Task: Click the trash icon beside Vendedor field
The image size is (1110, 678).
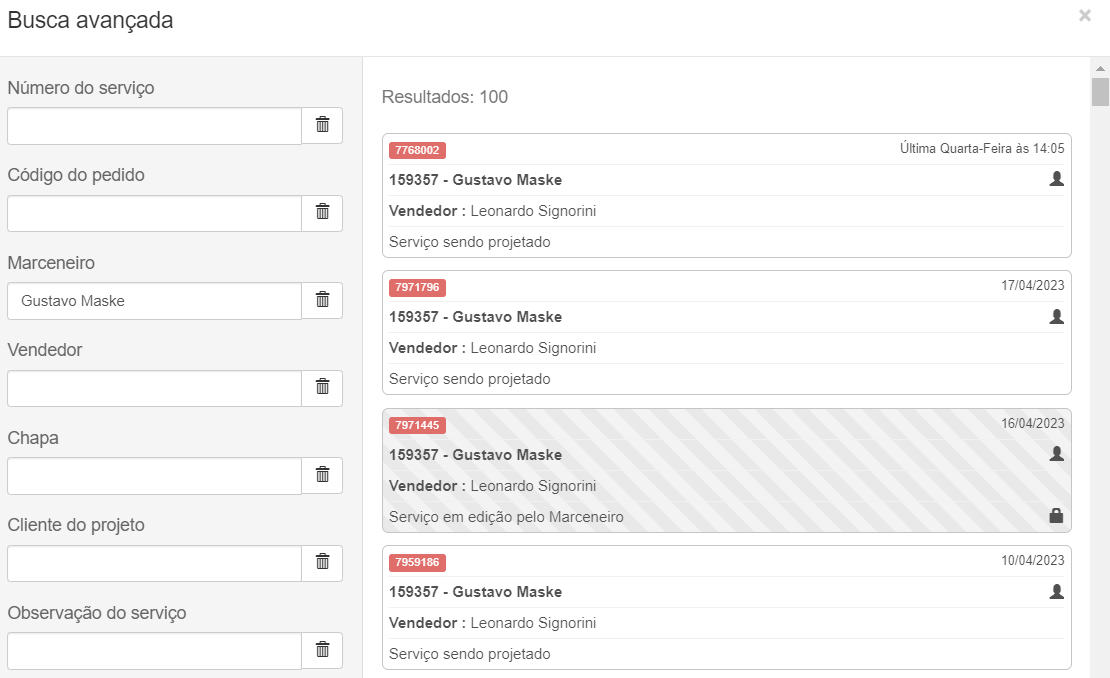Action: click(322, 387)
